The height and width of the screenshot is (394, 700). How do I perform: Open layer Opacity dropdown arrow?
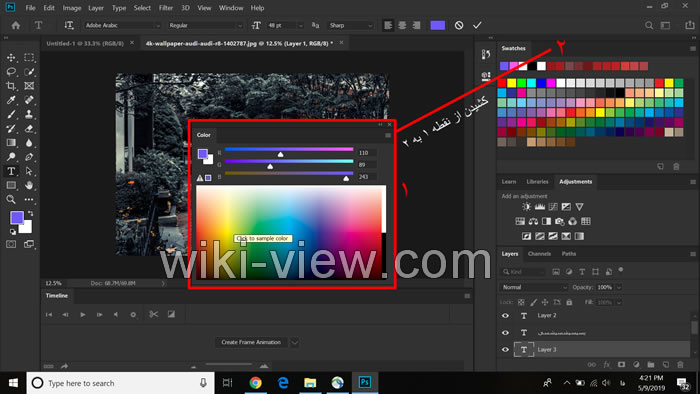pyautogui.click(x=619, y=287)
